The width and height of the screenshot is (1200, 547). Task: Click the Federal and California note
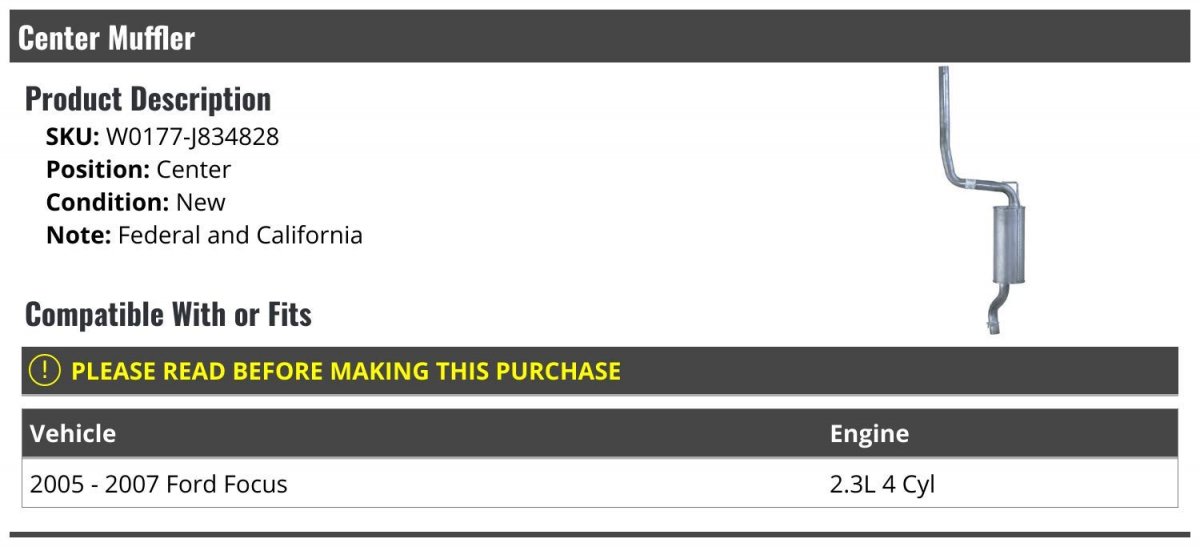coord(240,235)
